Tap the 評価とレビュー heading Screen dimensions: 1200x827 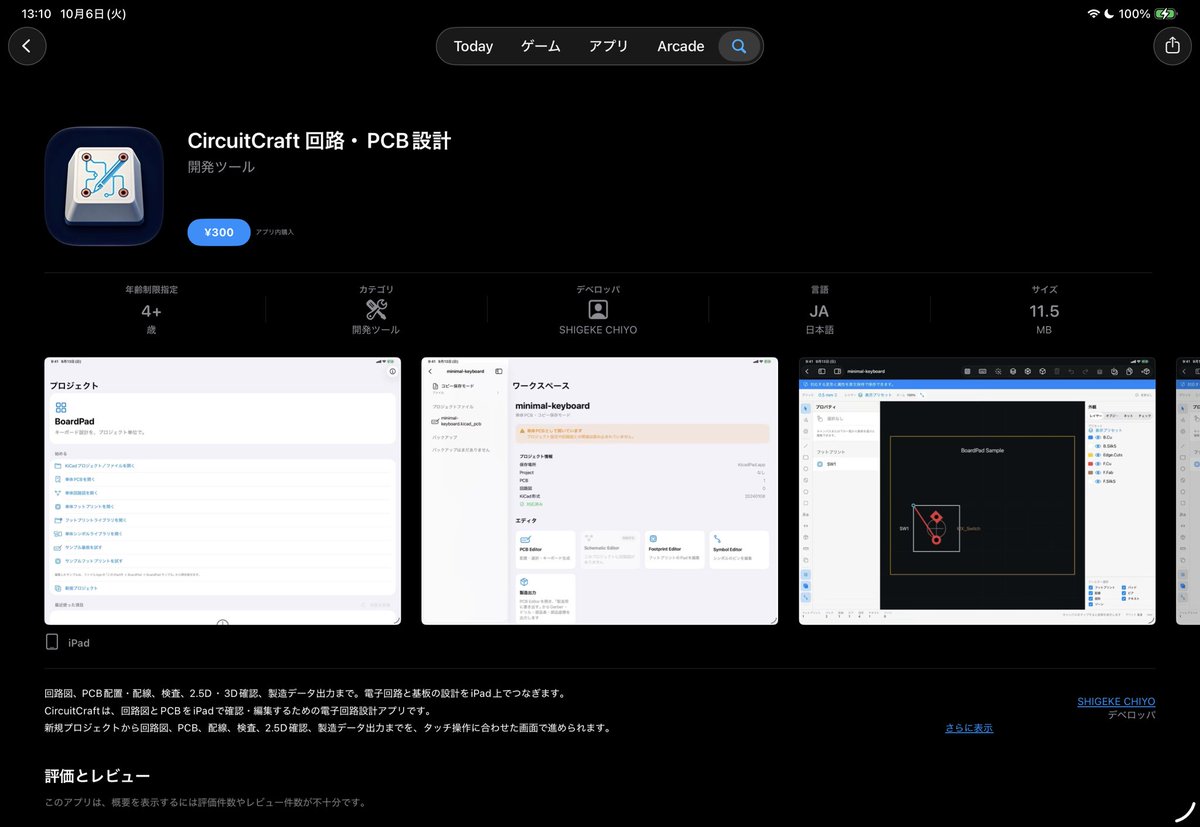click(x=98, y=776)
